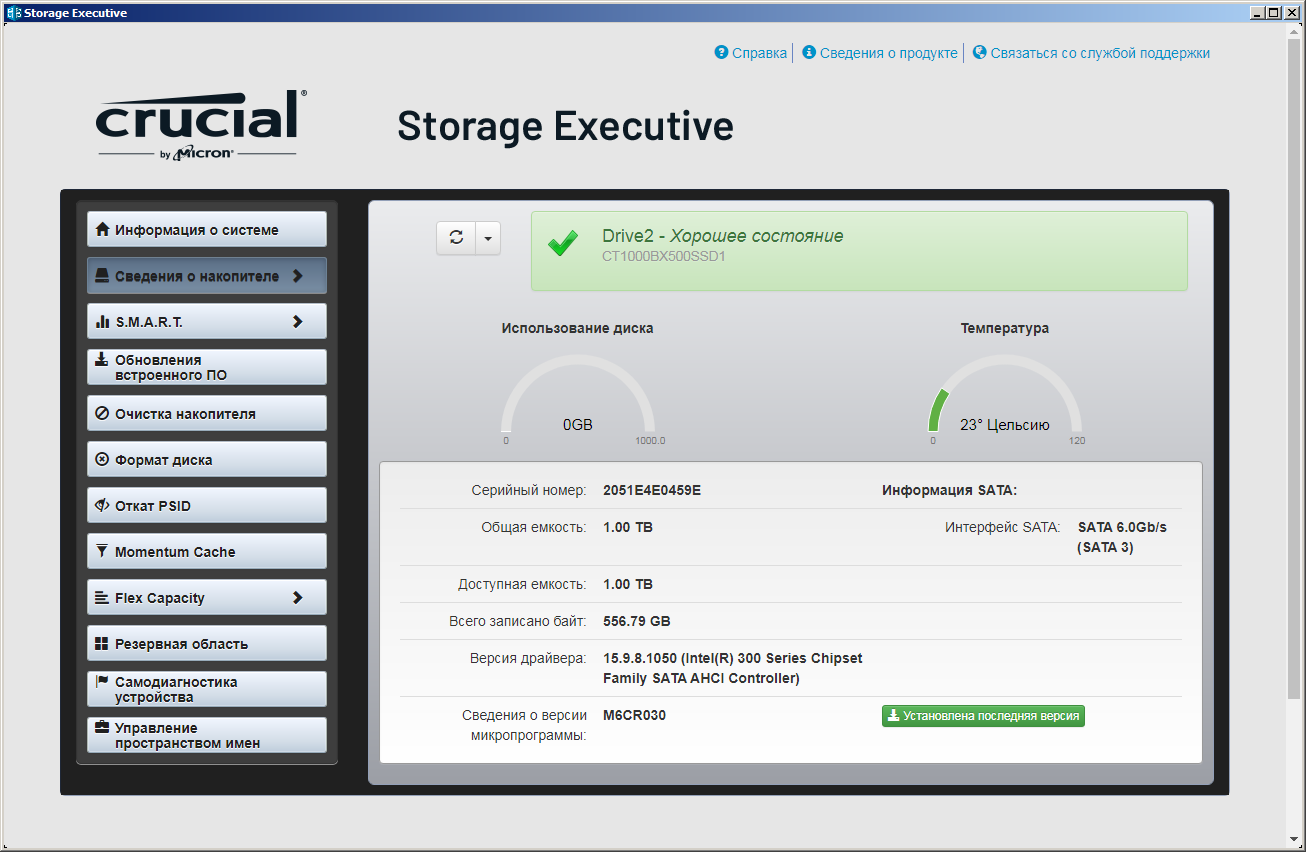This screenshot has height=852, width=1306.
Task: Click the home icon for system information
Action: [102, 230]
